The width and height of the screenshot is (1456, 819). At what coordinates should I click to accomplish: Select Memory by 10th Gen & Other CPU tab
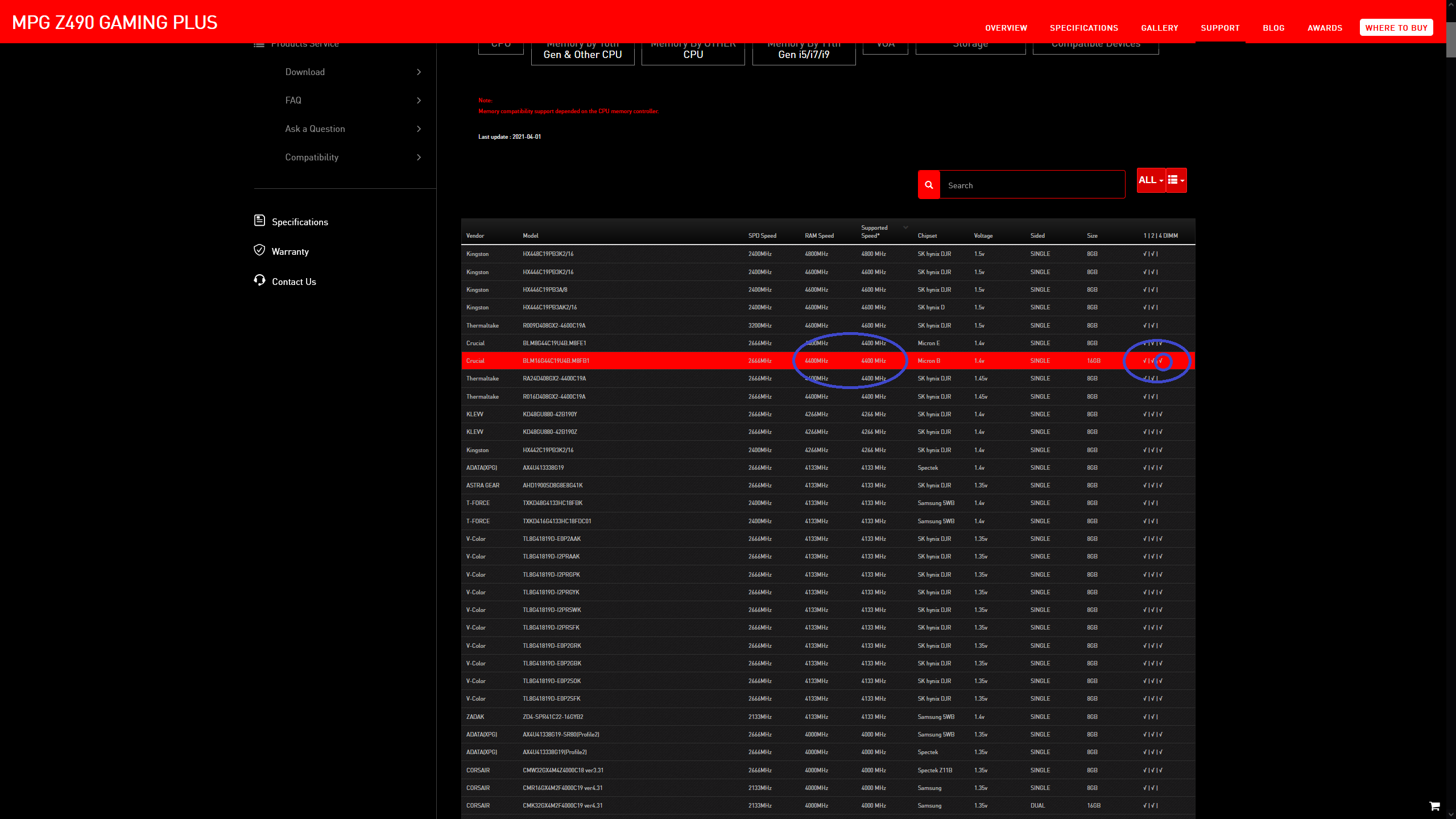tap(582, 53)
